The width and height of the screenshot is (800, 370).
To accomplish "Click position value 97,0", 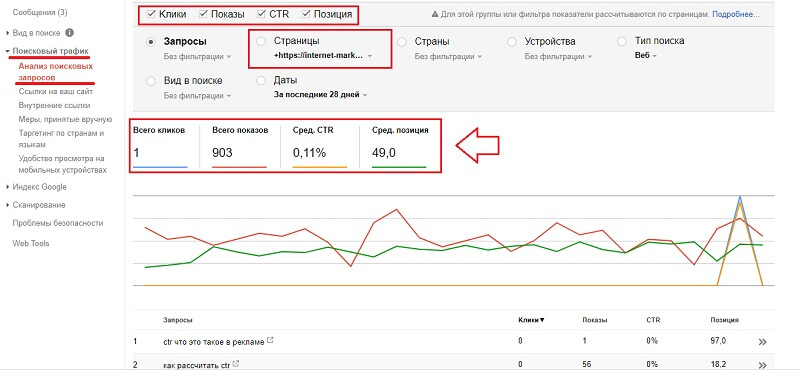I will 718,341.
